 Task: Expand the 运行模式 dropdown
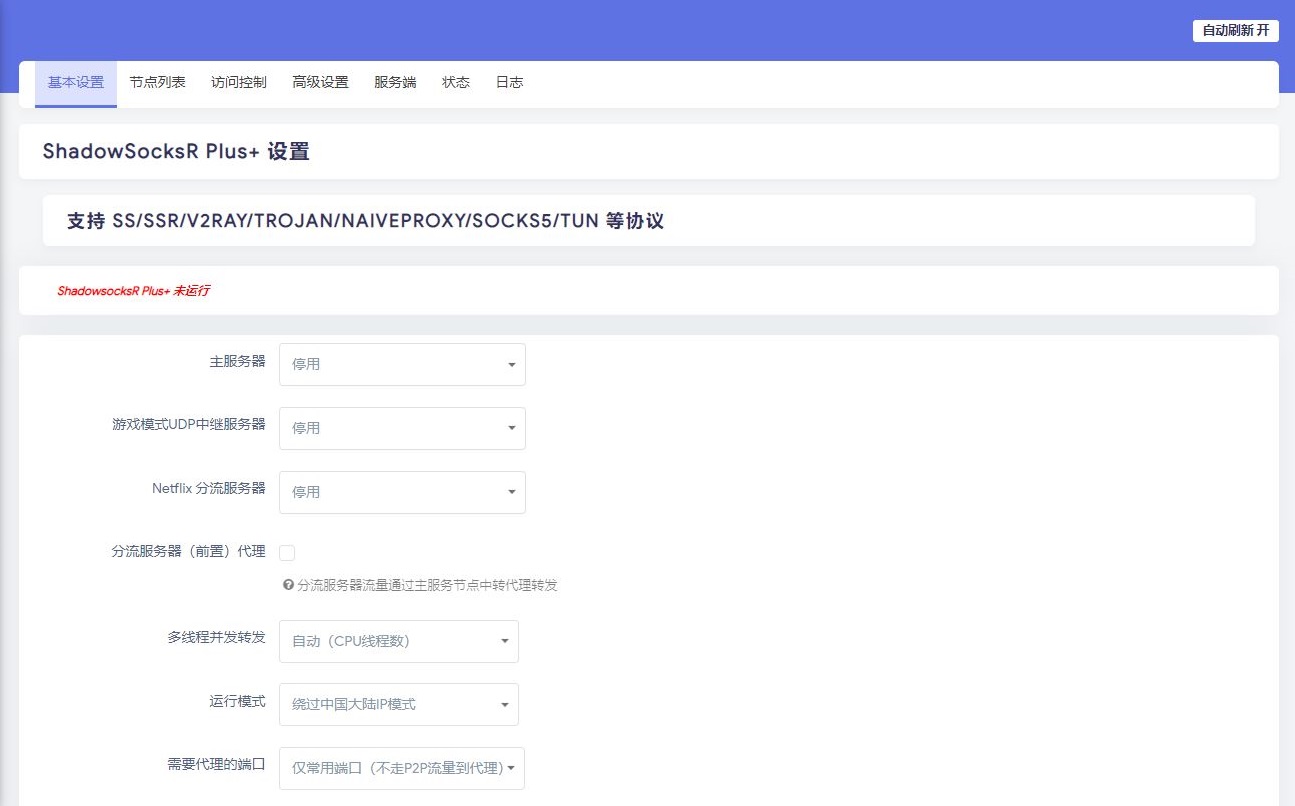399,704
